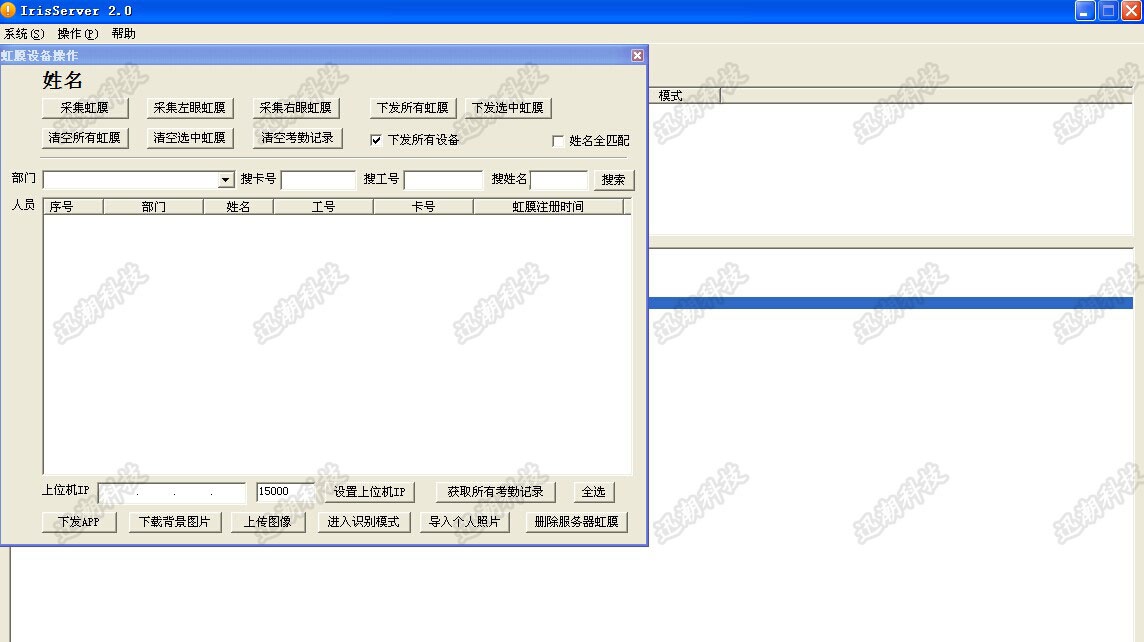1144x642 pixels.
Task: Click the 删除服务器虹膜 button
Action: click(x=576, y=522)
